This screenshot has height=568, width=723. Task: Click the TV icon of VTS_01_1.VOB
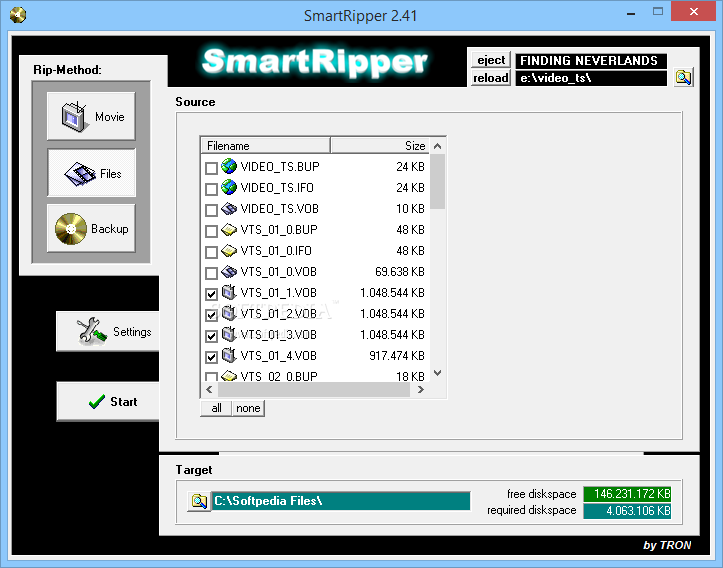click(229, 292)
